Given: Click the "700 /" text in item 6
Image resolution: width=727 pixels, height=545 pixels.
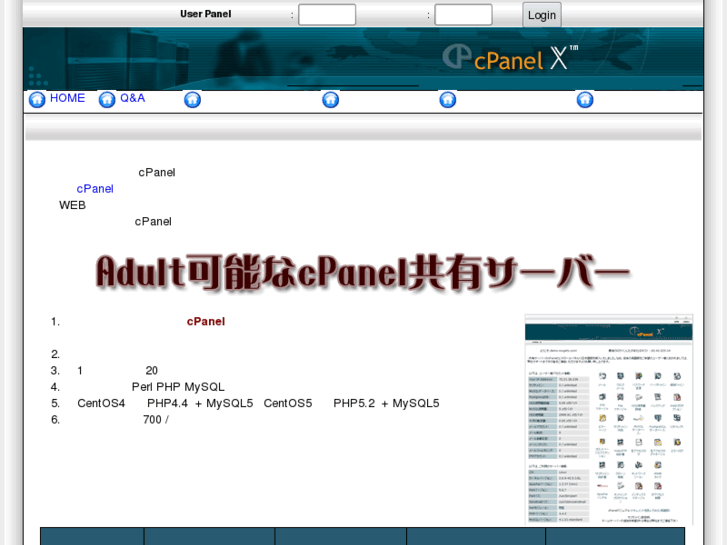Looking at the screenshot, I should (156, 420).
